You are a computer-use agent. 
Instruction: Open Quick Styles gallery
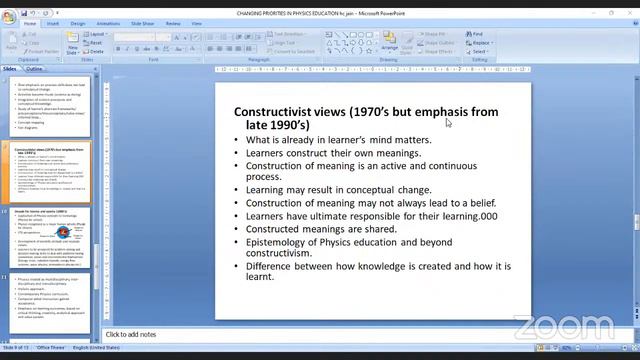pos(407,43)
